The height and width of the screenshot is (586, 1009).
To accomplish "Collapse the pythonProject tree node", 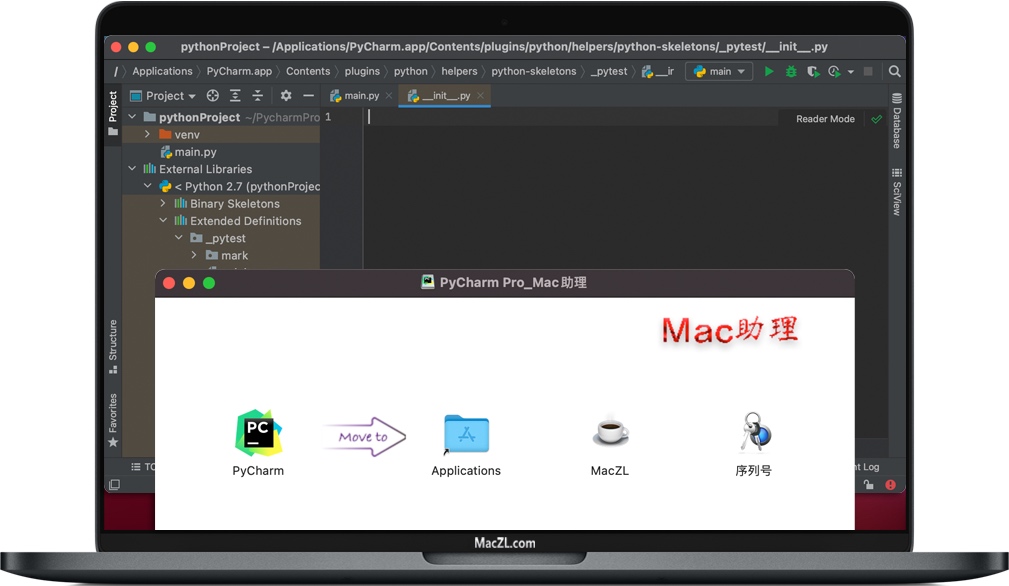I will 131,116.
